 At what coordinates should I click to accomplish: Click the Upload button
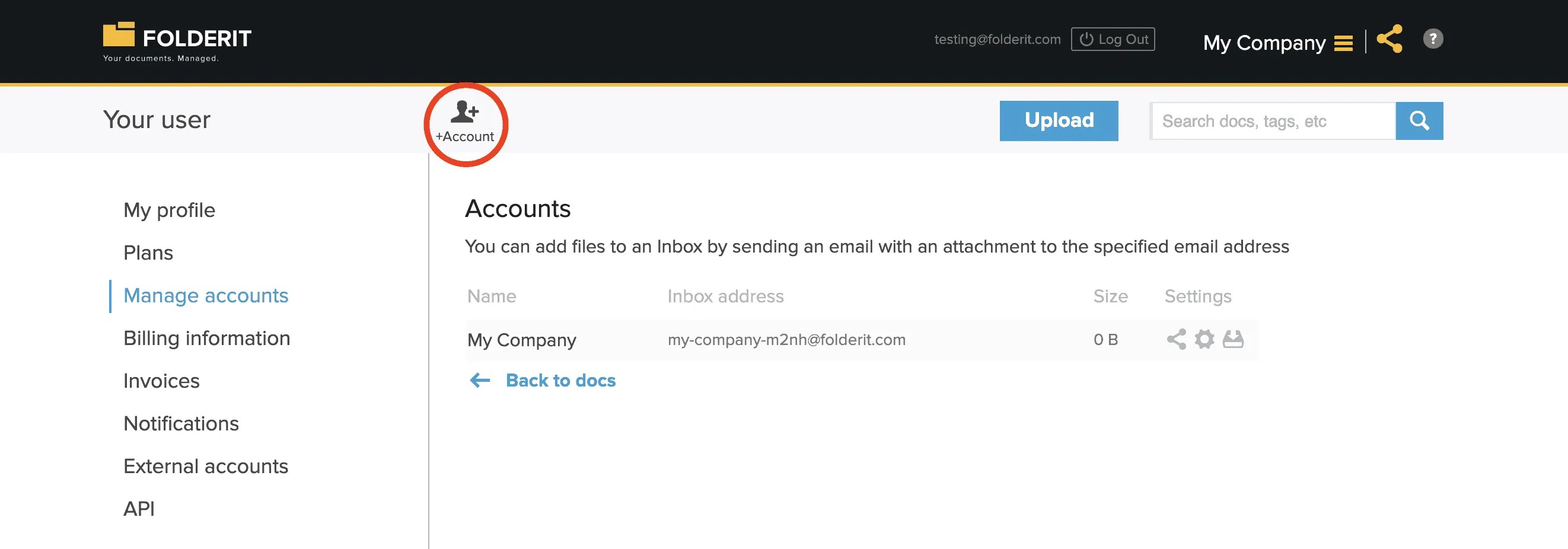pyautogui.click(x=1059, y=120)
